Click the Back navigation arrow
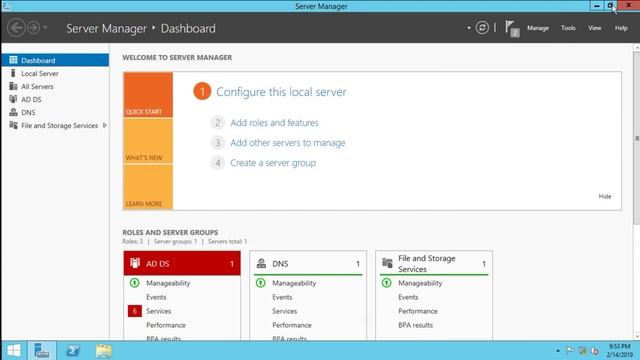 tap(16, 28)
